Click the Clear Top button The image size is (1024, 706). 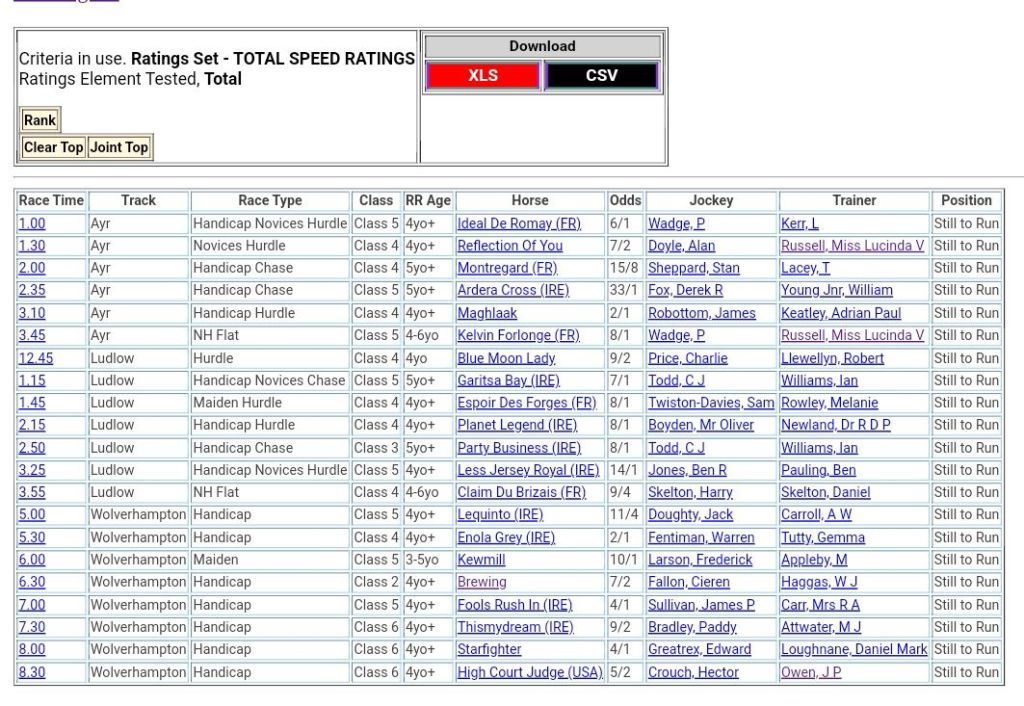coord(53,147)
